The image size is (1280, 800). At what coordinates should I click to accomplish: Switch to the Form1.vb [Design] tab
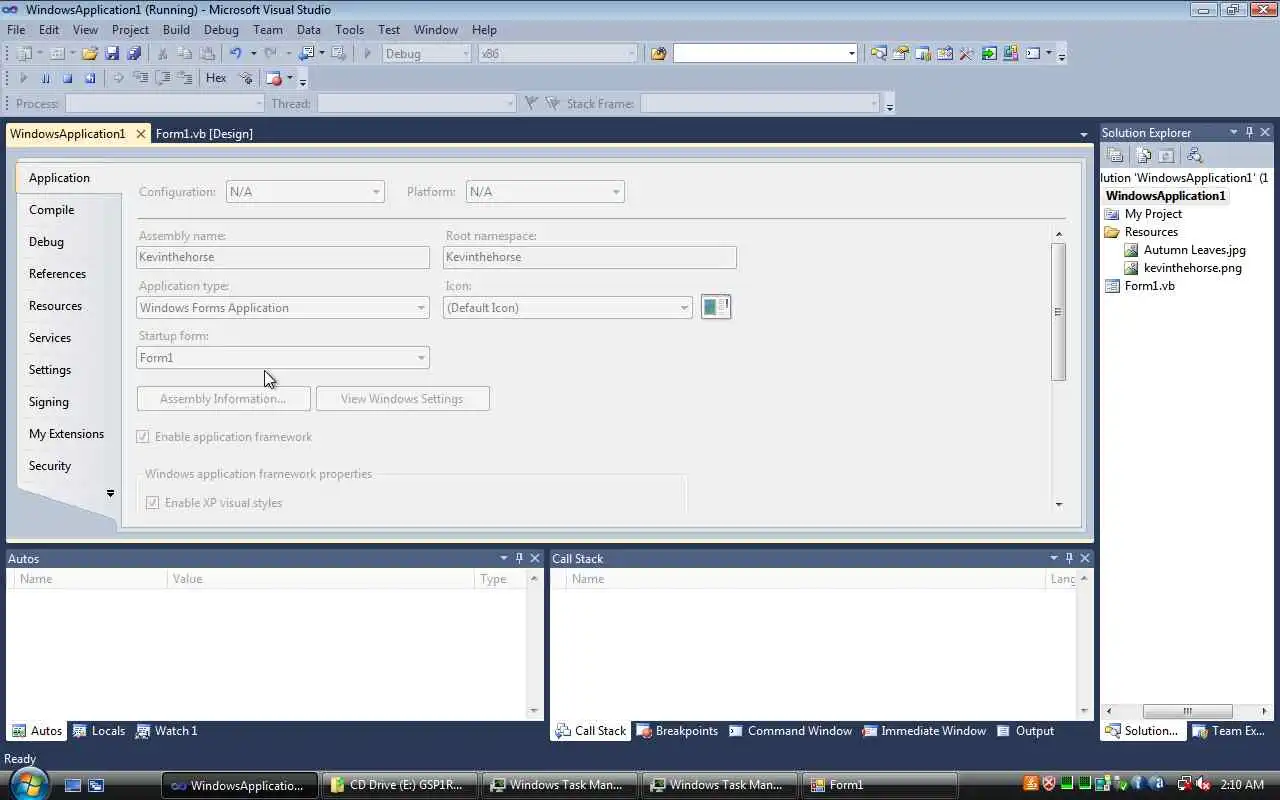tap(204, 134)
